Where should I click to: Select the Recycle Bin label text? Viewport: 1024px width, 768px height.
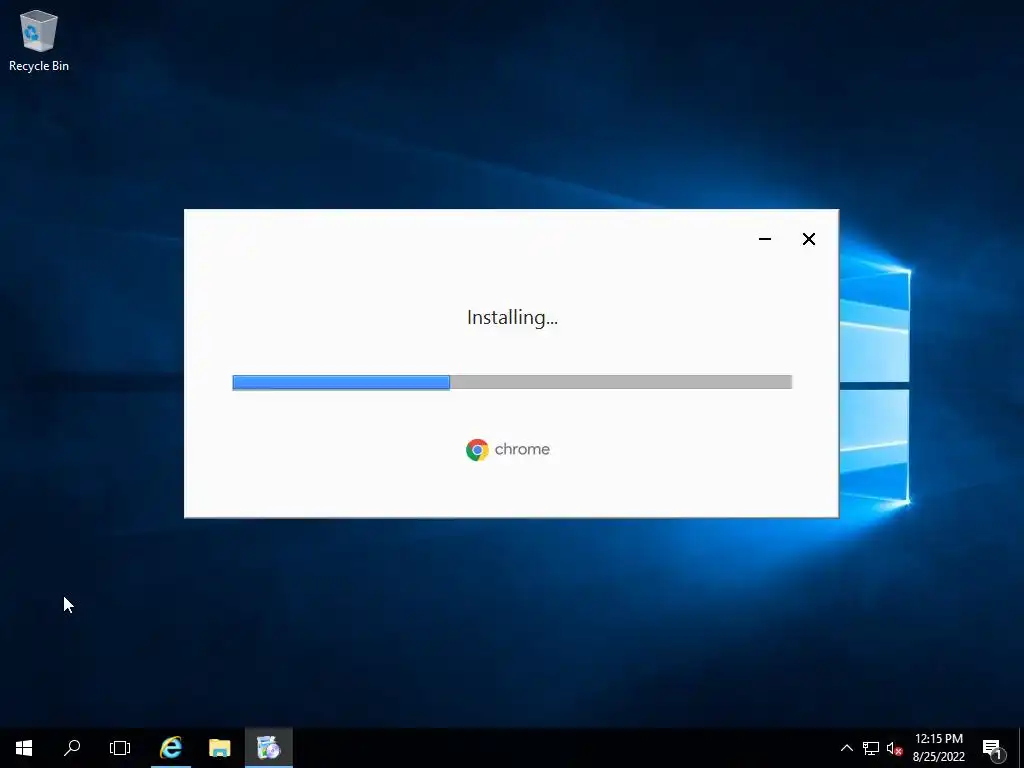(x=39, y=66)
